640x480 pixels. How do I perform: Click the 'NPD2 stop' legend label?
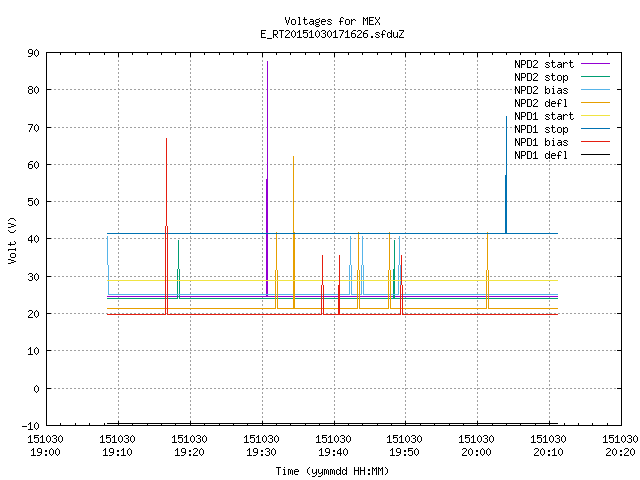(x=541, y=77)
